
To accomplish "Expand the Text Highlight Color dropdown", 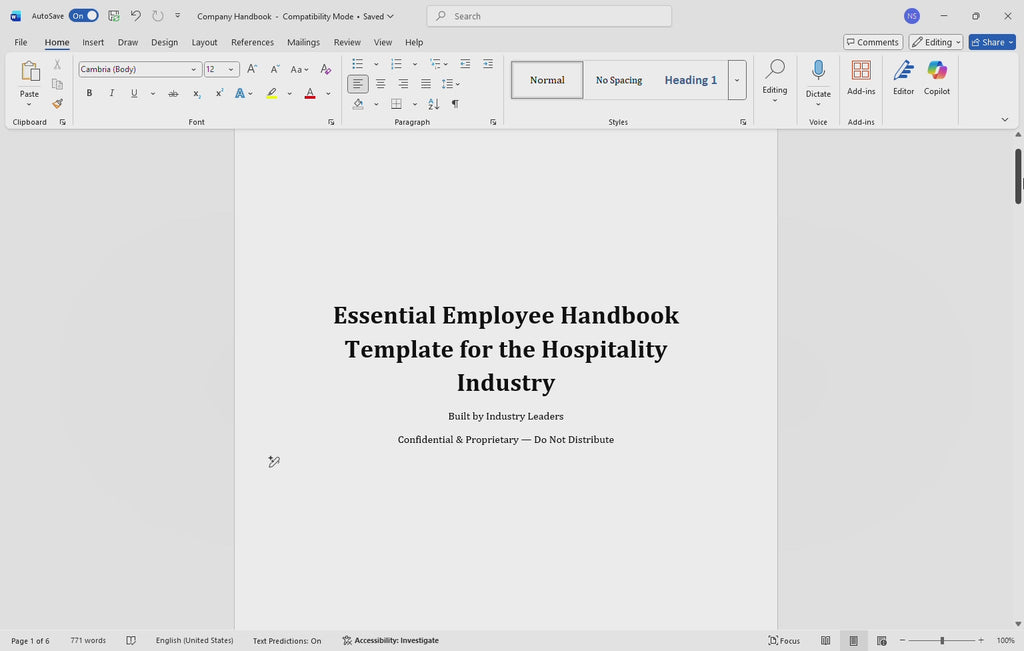I will click(289, 93).
